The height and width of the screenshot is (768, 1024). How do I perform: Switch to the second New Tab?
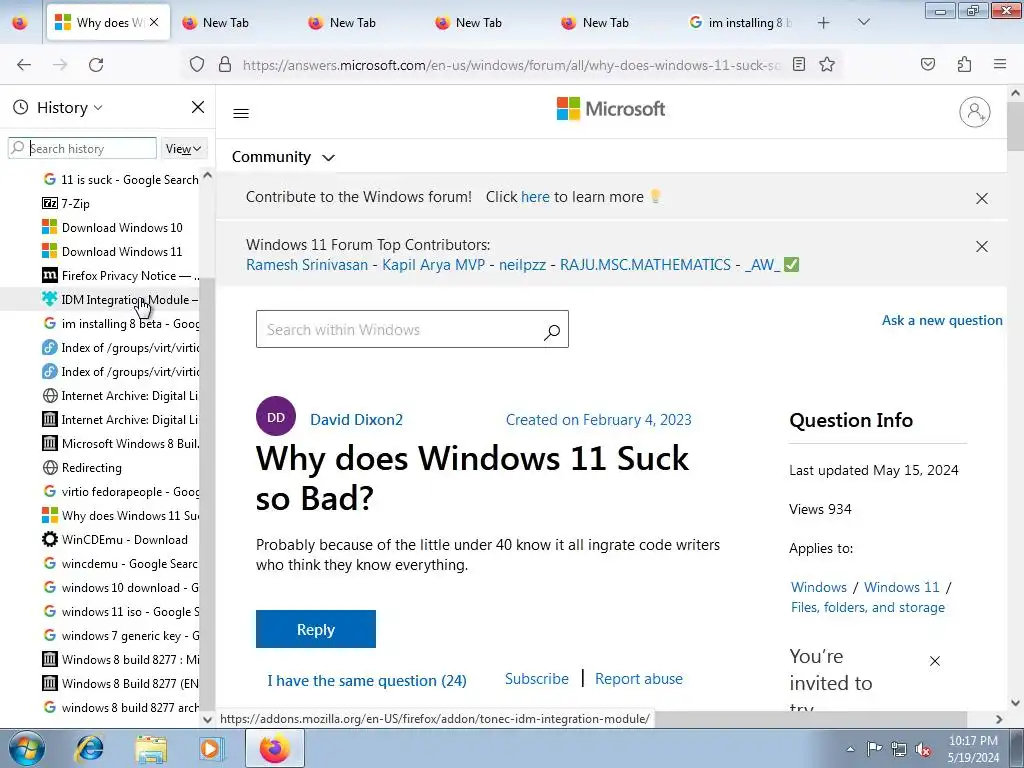[x=352, y=23]
